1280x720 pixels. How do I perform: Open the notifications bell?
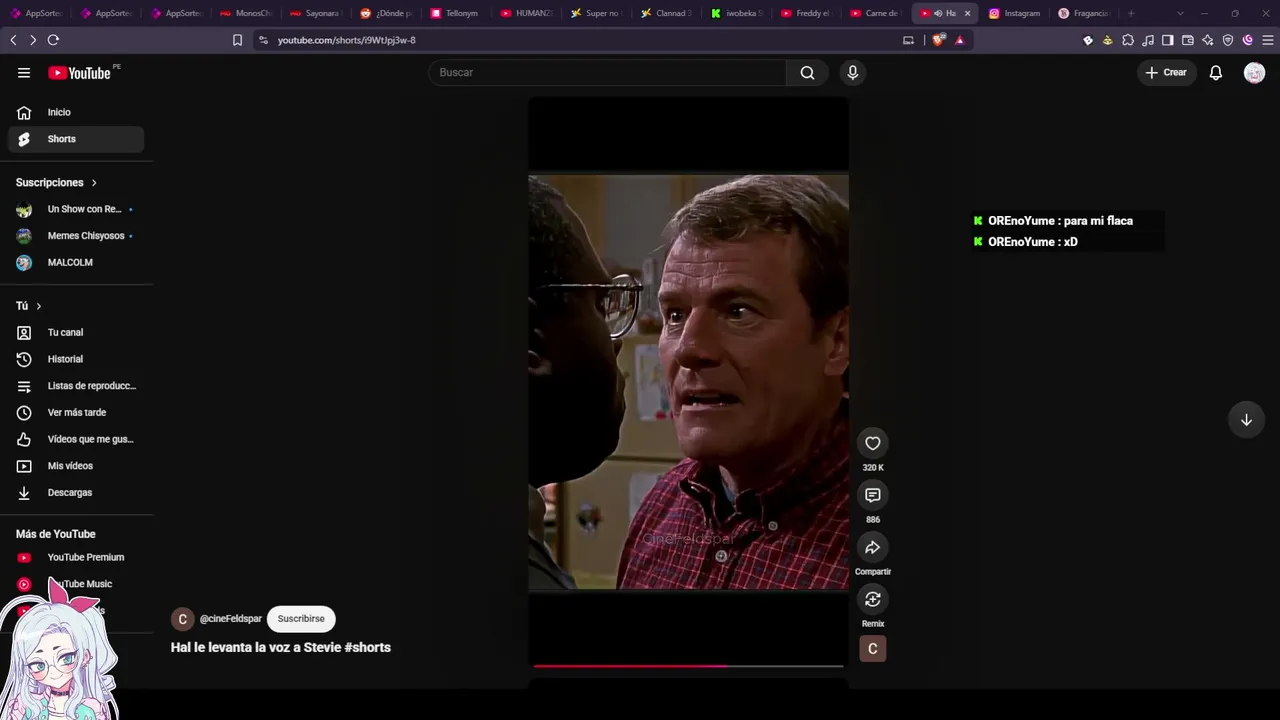click(x=1216, y=72)
